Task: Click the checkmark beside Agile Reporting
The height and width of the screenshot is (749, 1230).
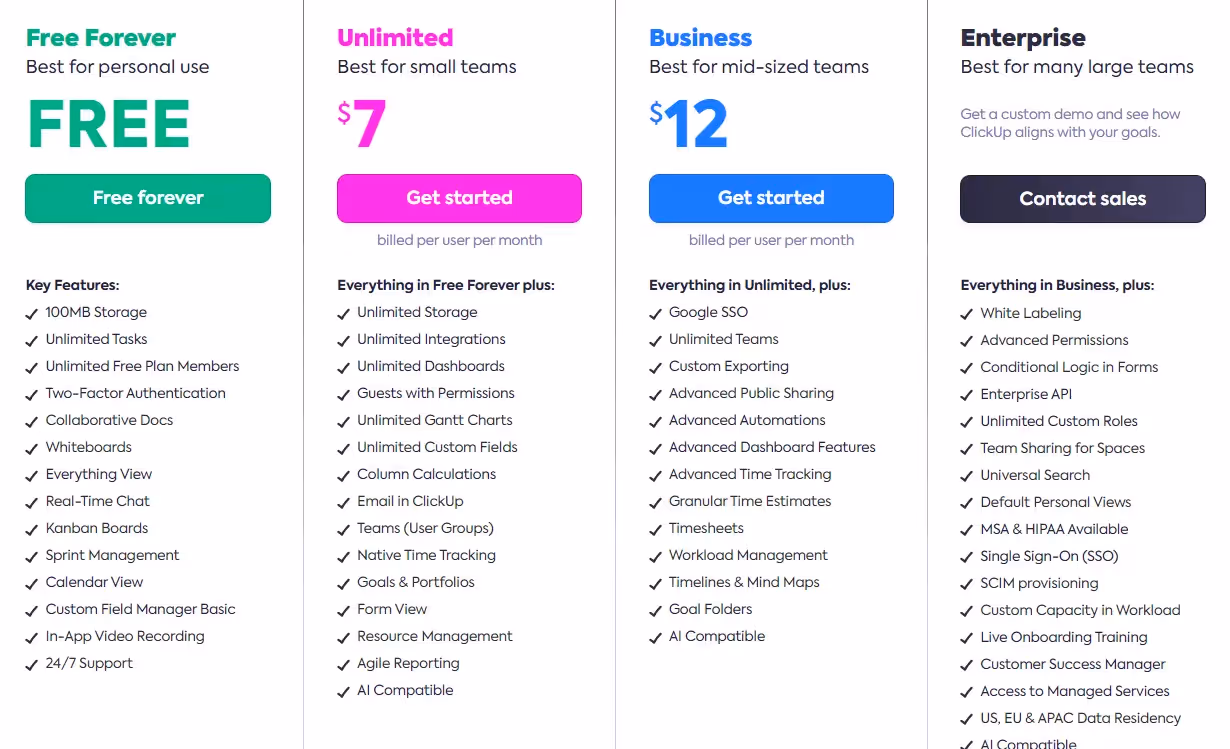Action: [343, 663]
